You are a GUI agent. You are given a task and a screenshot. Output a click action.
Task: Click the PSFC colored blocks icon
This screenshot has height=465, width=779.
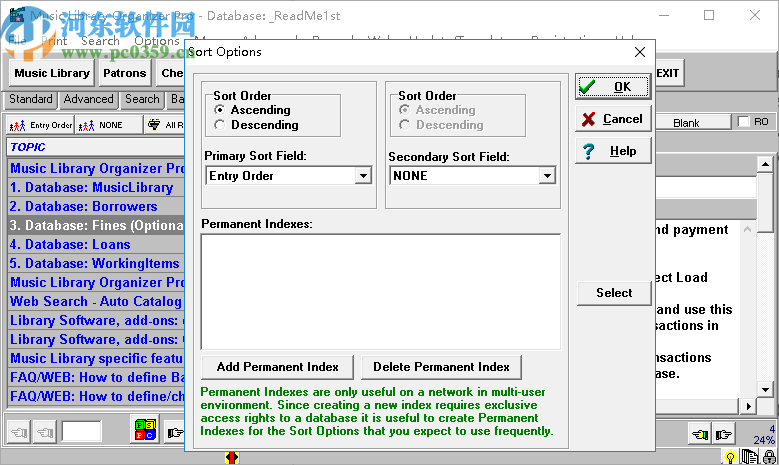tap(145, 430)
